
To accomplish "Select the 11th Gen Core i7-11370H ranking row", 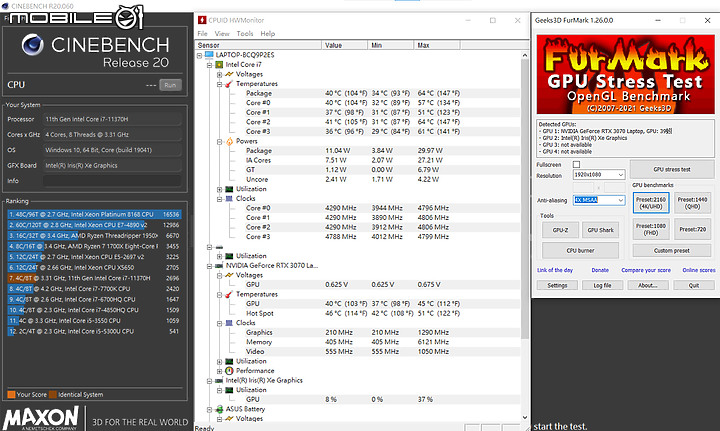I will pos(94,278).
